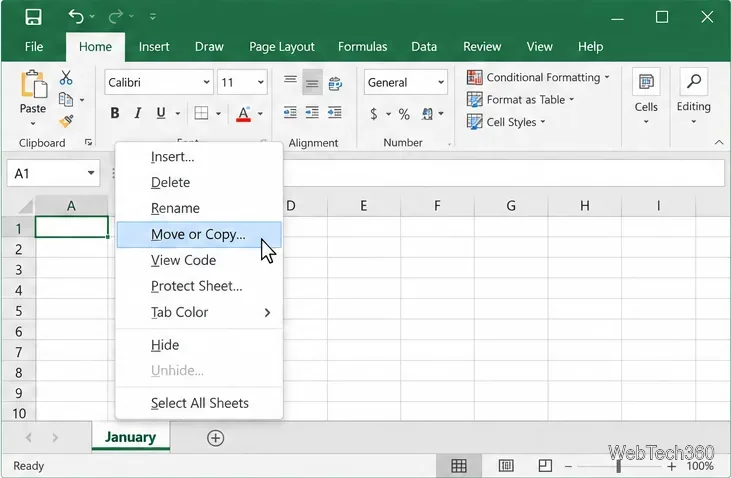This screenshot has width=731, height=478.
Task: Toggle Underline formatting
Action: coord(161,113)
